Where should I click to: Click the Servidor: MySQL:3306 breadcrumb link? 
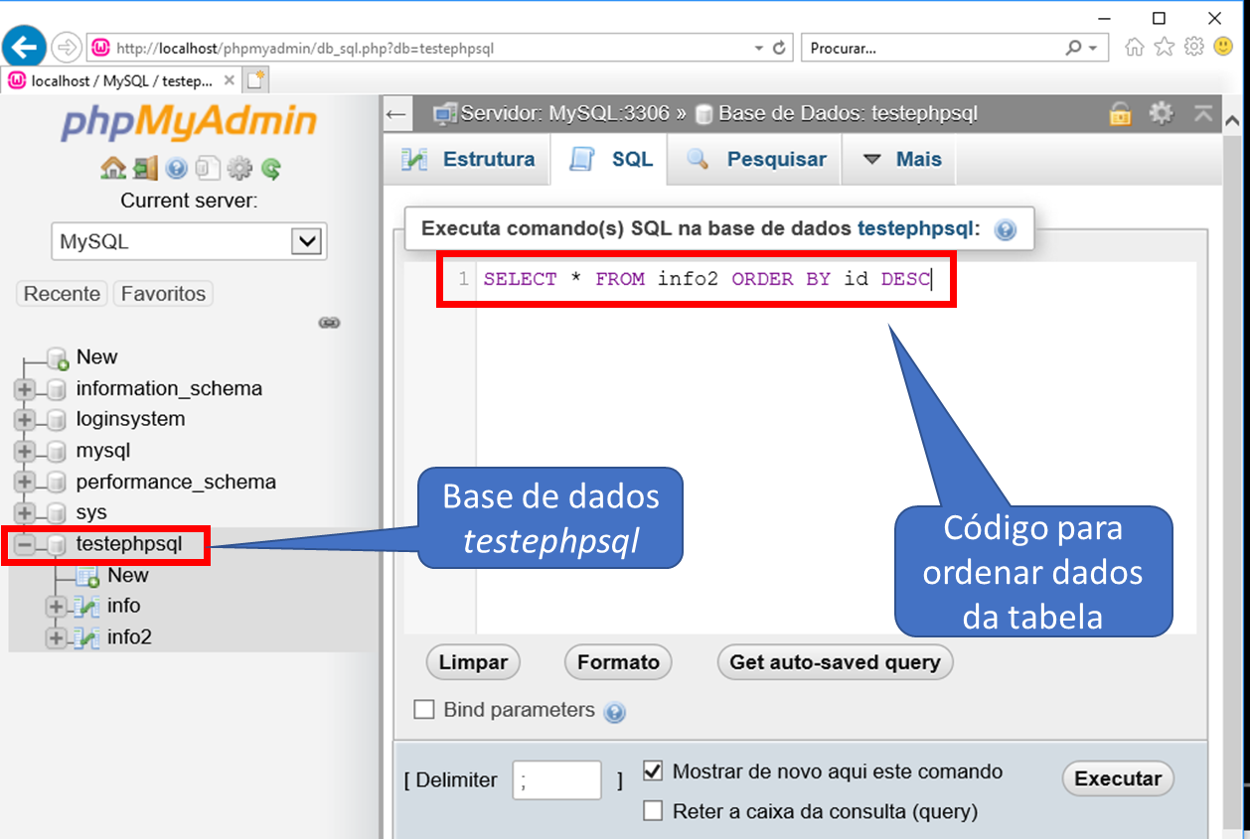pyautogui.click(x=565, y=114)
